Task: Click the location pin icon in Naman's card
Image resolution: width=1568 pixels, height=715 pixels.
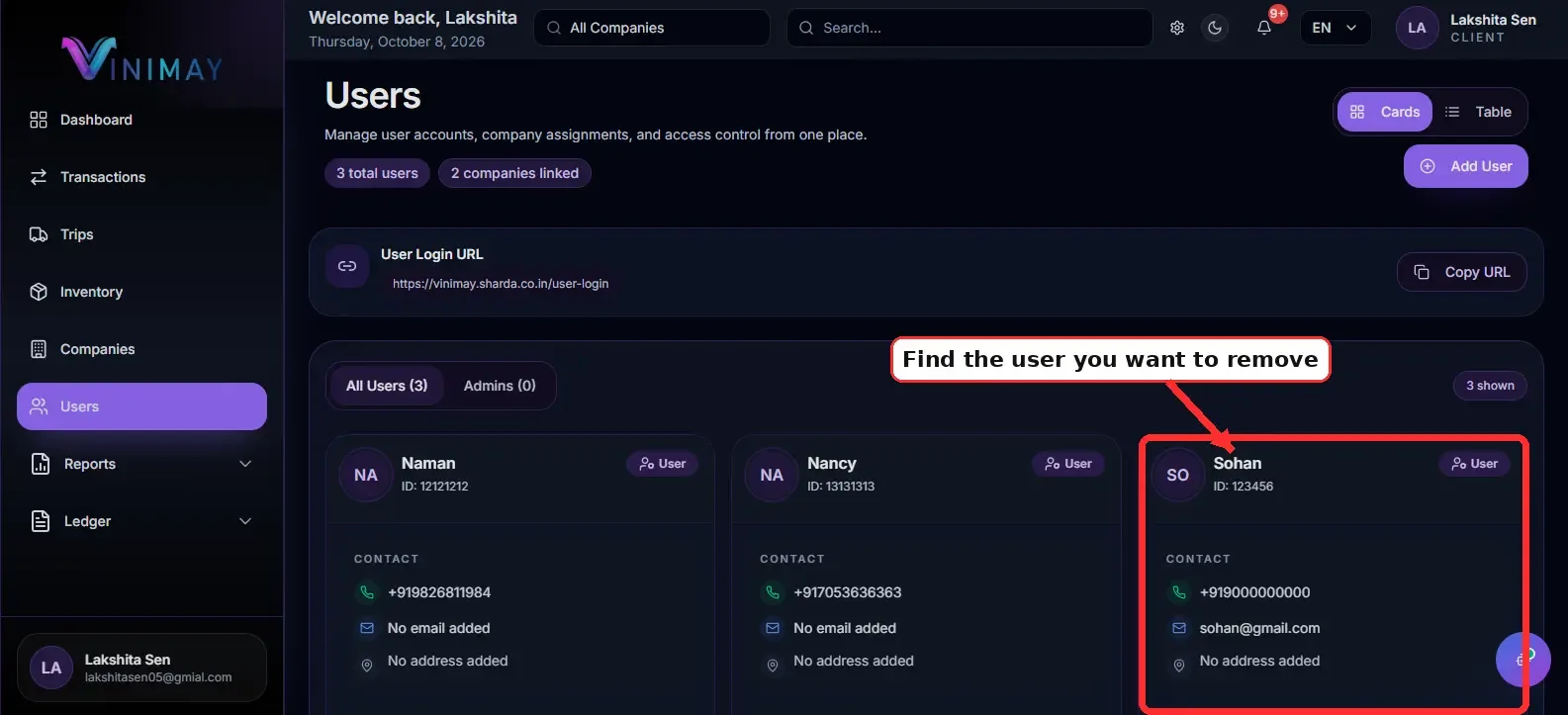Action: [367, 666]
